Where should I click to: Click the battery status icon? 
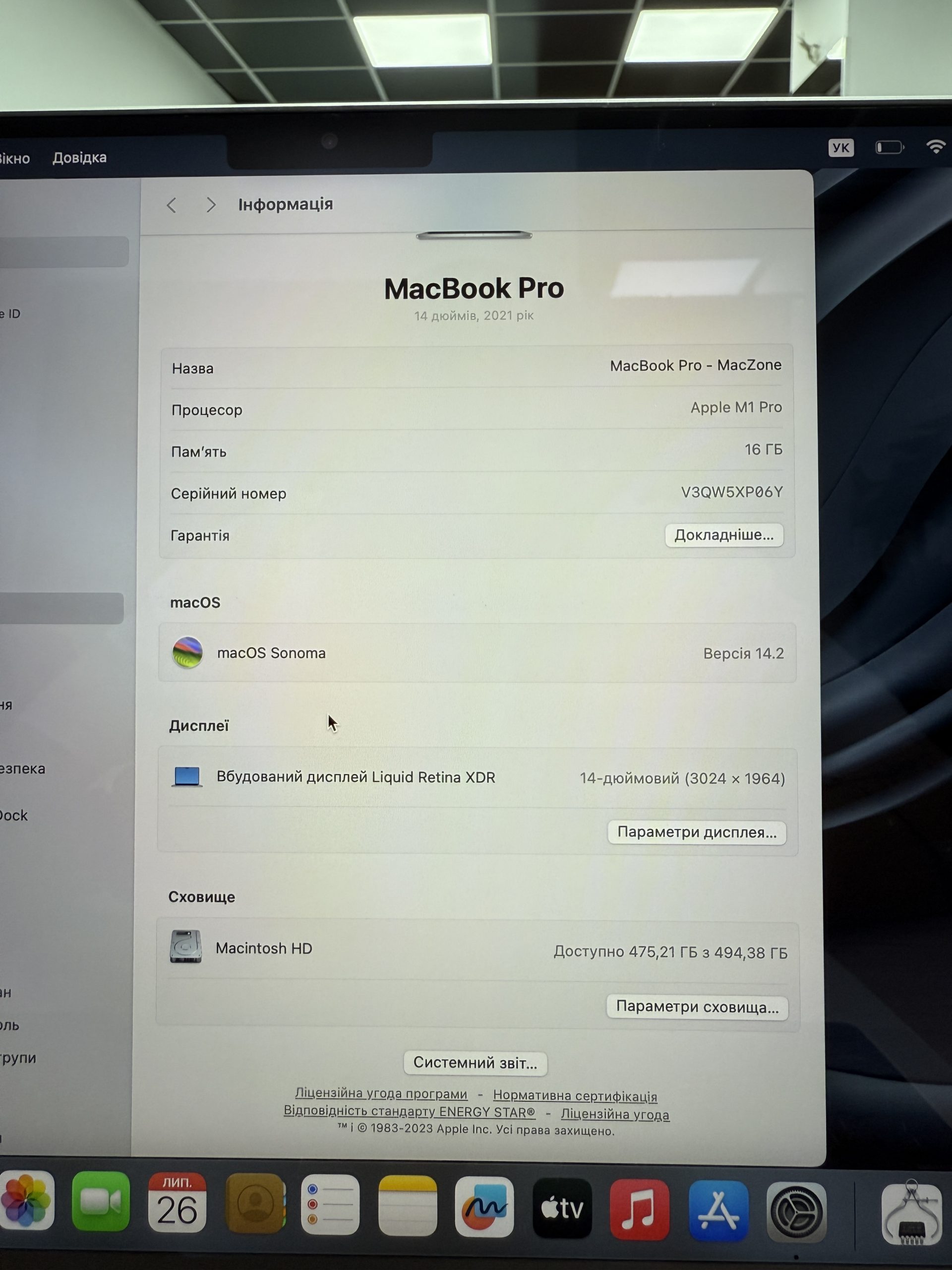point(890,147)
